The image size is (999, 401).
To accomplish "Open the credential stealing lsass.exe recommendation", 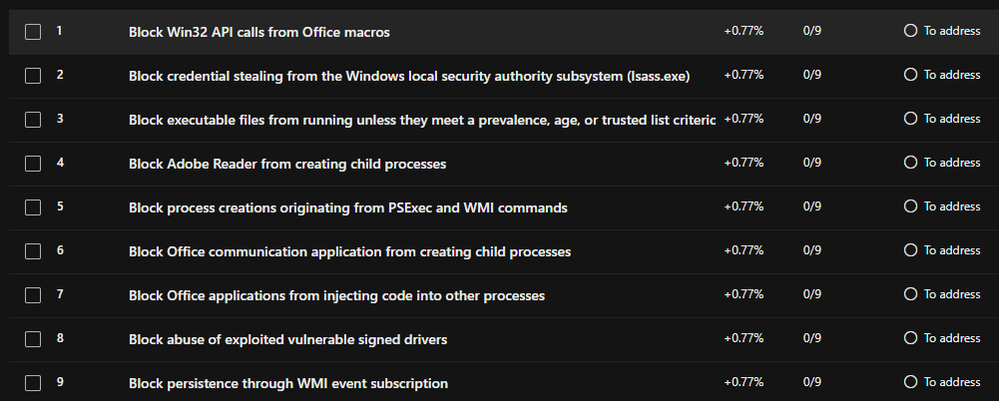I will (409, 76).
